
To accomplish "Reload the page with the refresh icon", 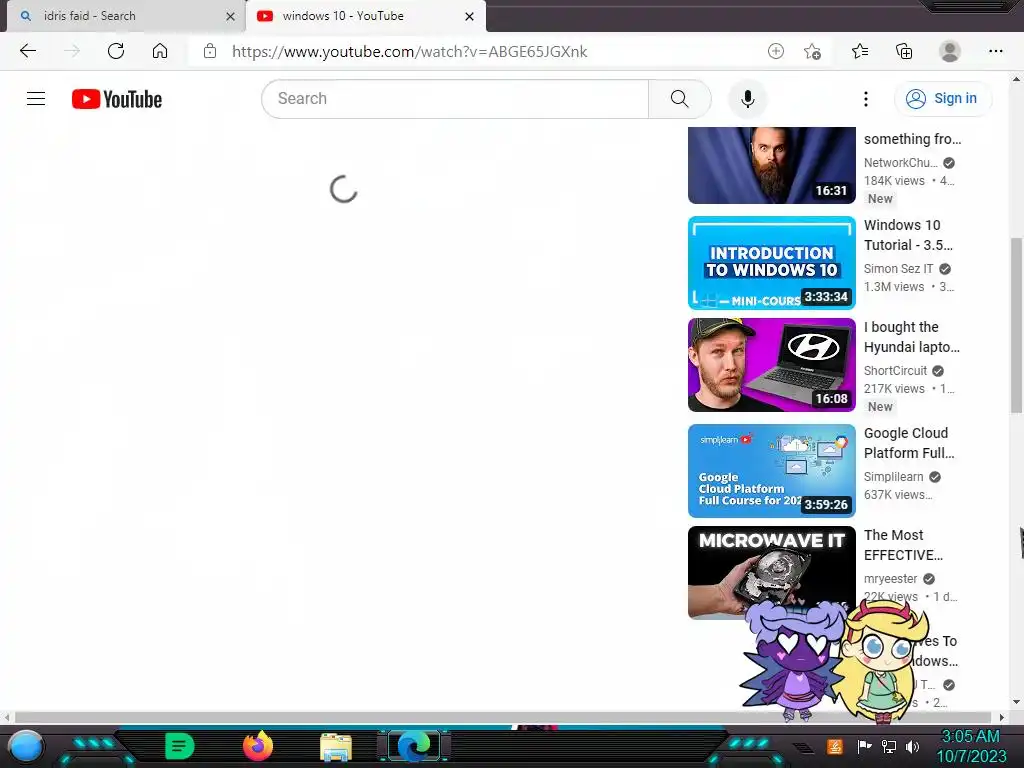I will 116,51.
